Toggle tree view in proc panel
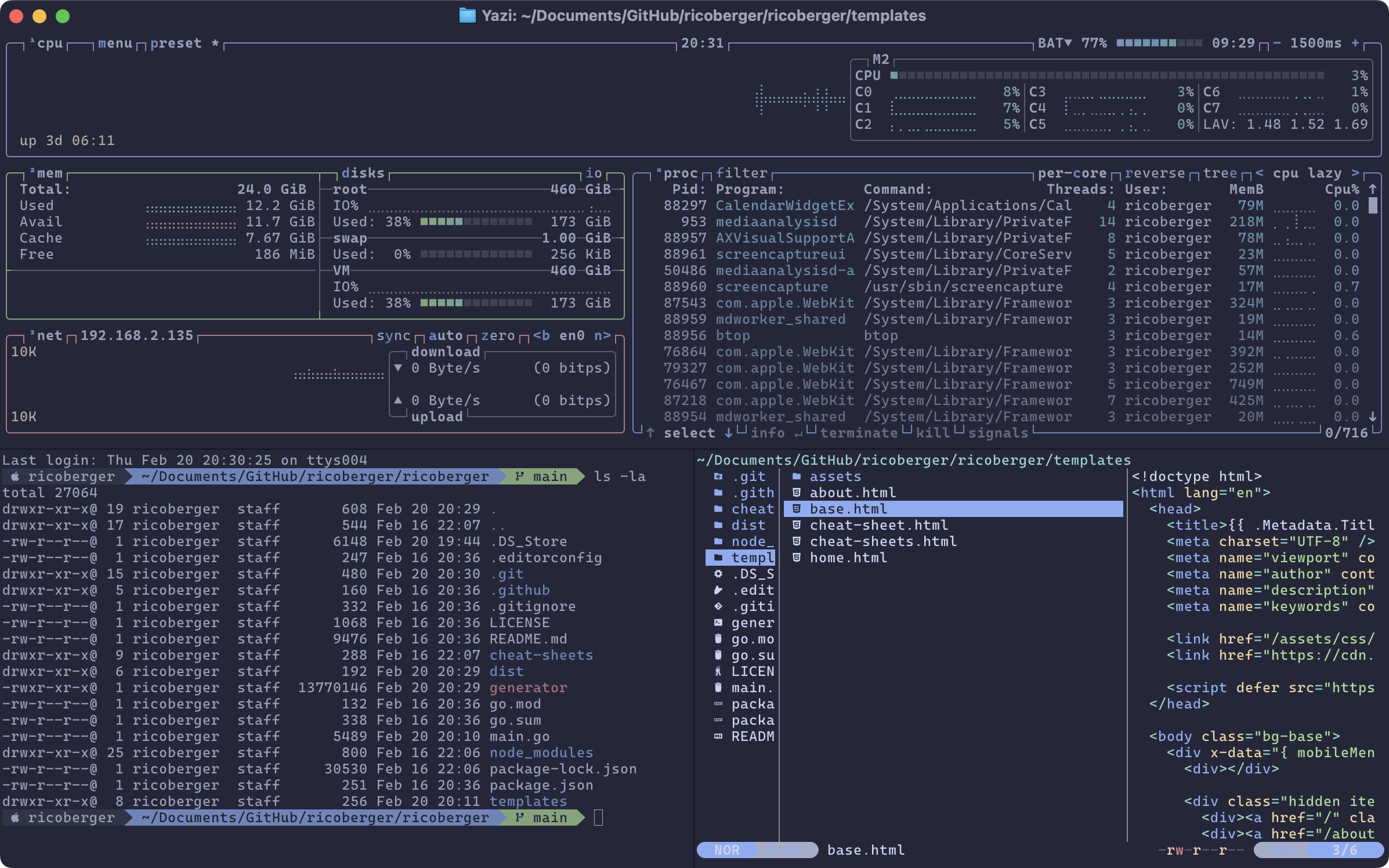This screenshot has width=1389, height=868. tap(1220, 173)
